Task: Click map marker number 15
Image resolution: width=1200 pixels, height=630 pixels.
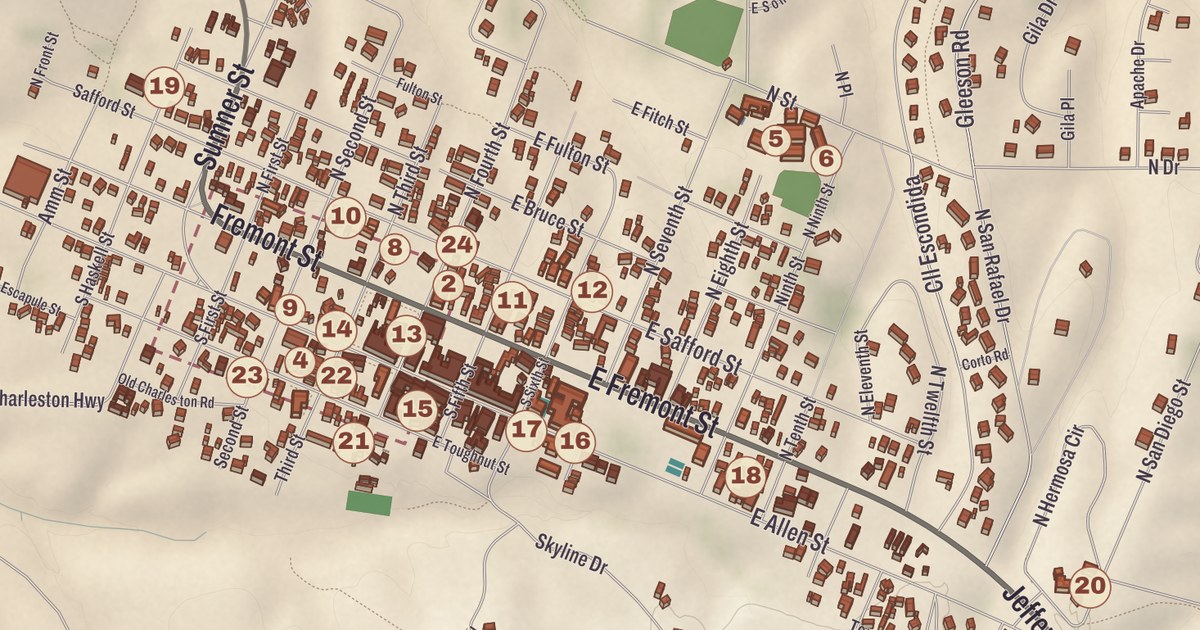Action: [x=417, y=408]
